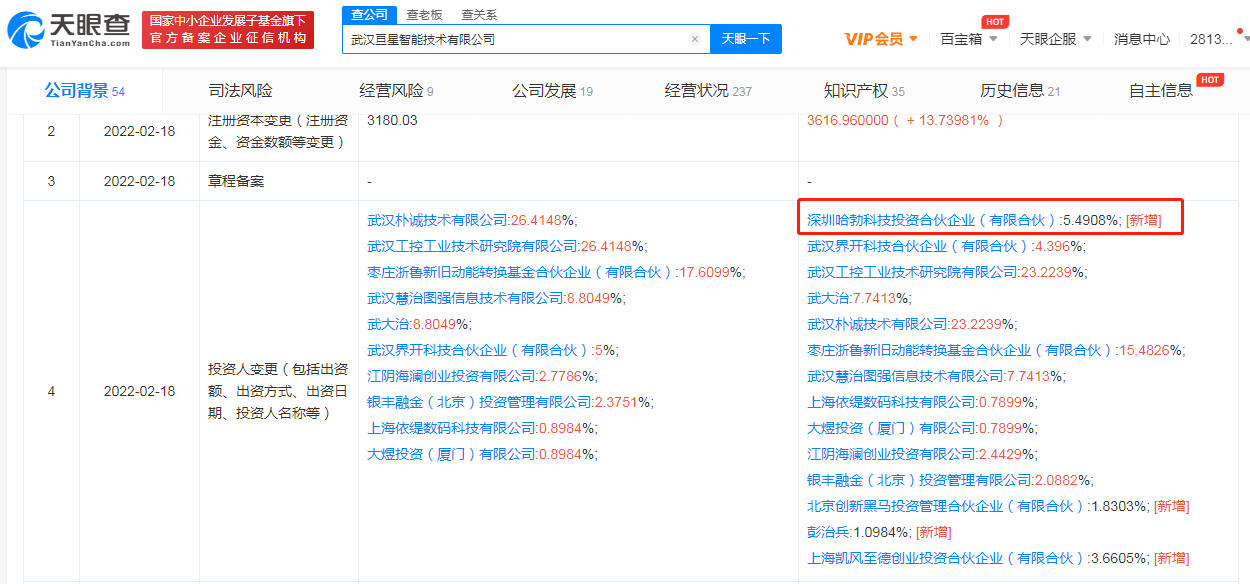Open 武汉朴诚技术有限公司 in the after-change column
This screenshot has width=1250, height=584.
(x=877, y=323)
